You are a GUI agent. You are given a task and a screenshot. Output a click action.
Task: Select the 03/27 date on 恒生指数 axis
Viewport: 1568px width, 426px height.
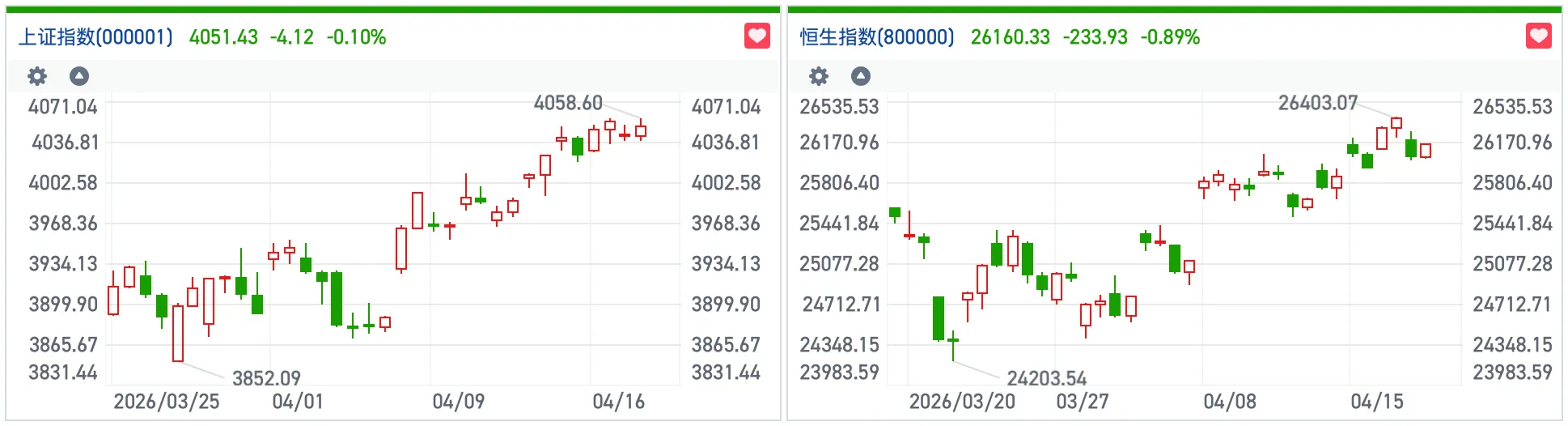click(x=1083, y=402)
